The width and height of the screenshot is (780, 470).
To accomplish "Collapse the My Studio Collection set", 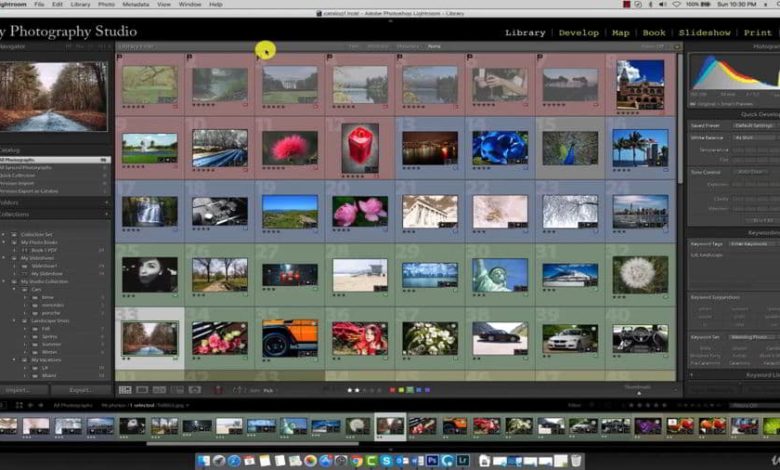I will click(4, 282).
